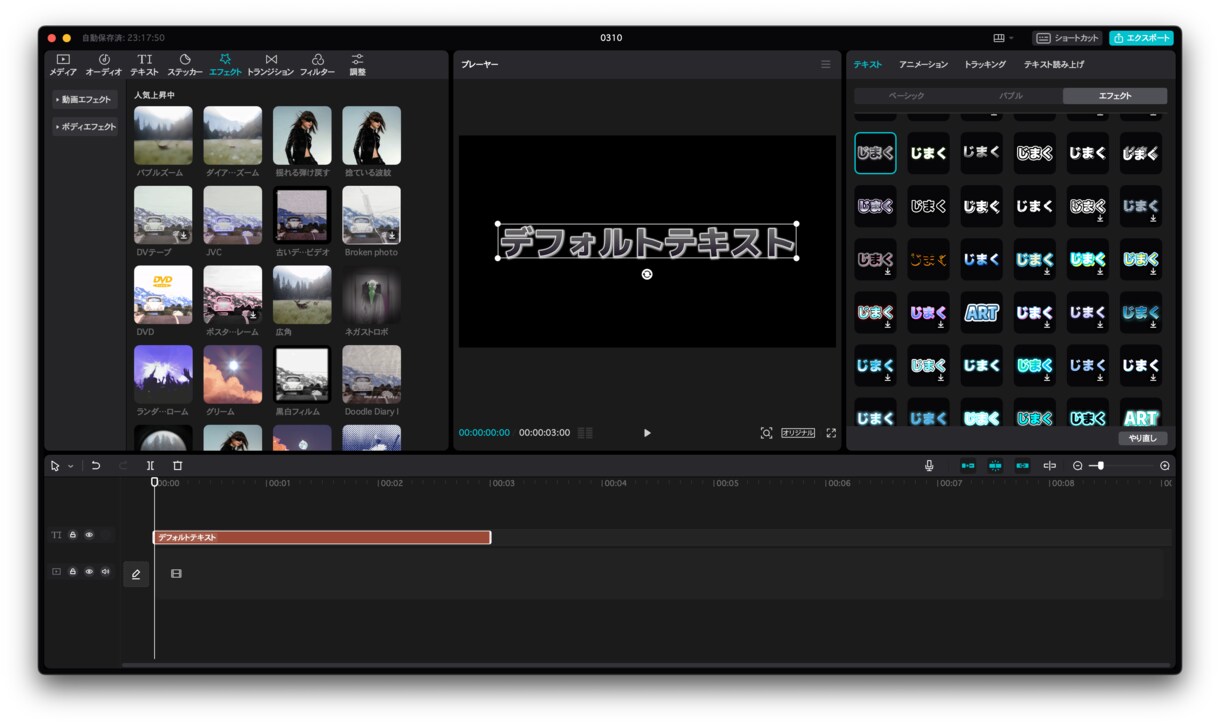The image size is (1220, 725).
Task: Delete the selected clip with trash icon
Action: [177, 466]
